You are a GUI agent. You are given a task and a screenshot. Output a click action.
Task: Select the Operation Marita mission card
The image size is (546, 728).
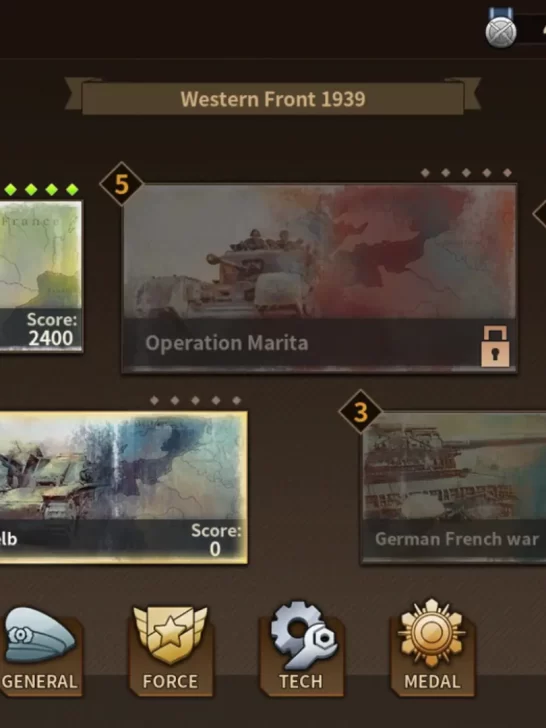coord(319,278)
